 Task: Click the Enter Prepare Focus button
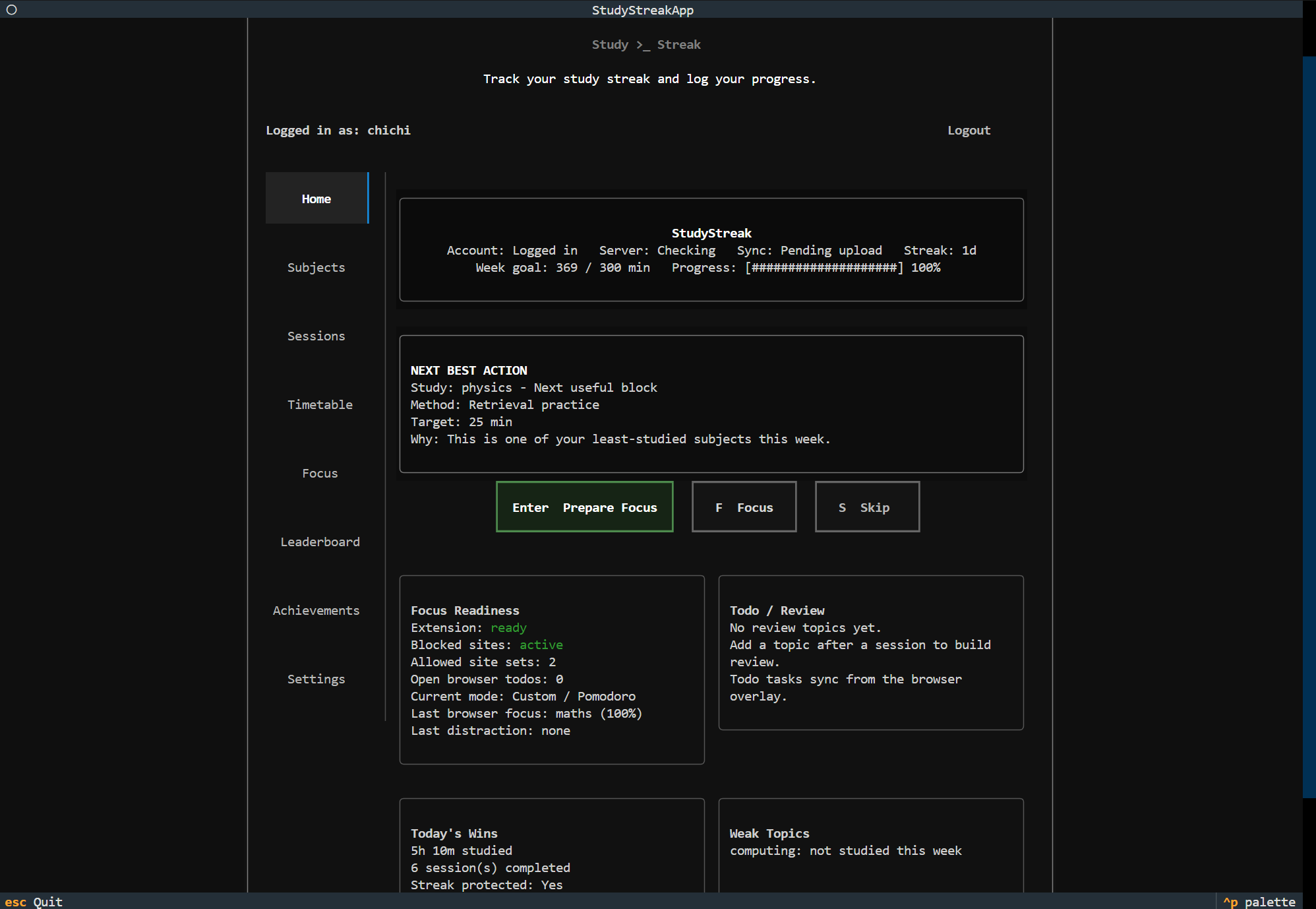(x=584, y=507)
